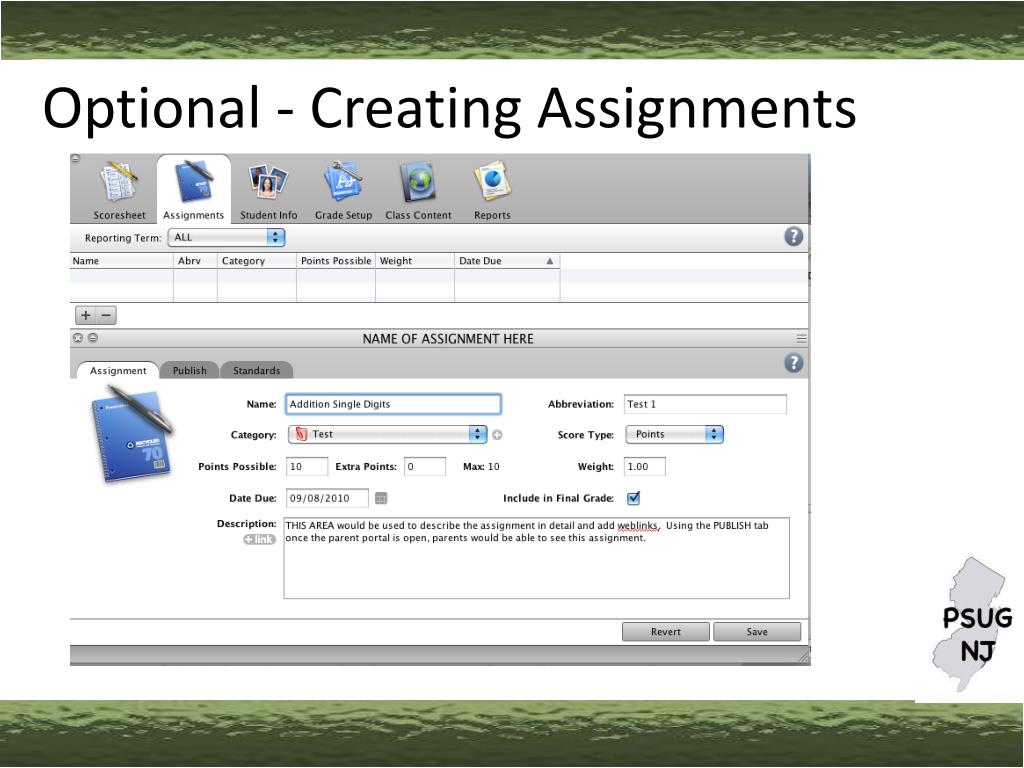Switch to the Publish tab
Image resolution: width=1024 pixels, height=768 pixels.
(189, 371)
